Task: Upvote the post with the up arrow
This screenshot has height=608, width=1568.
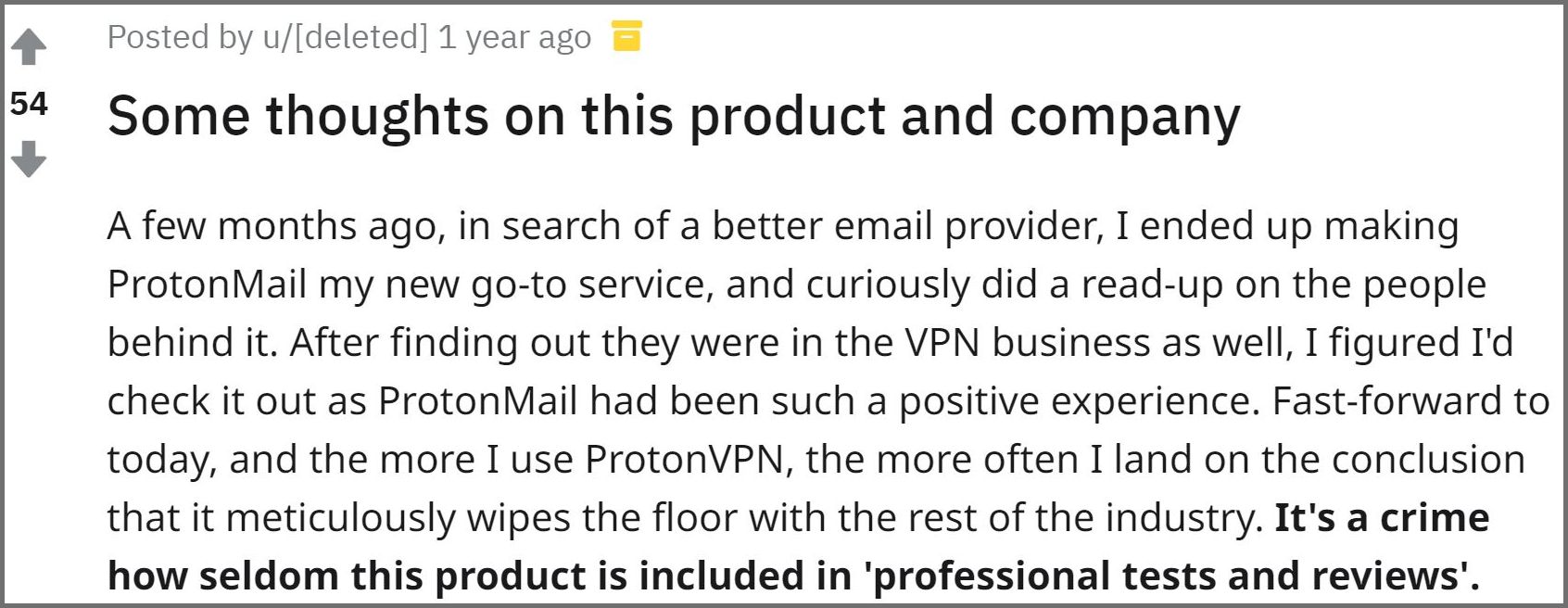Action: (x=29, y=46)
